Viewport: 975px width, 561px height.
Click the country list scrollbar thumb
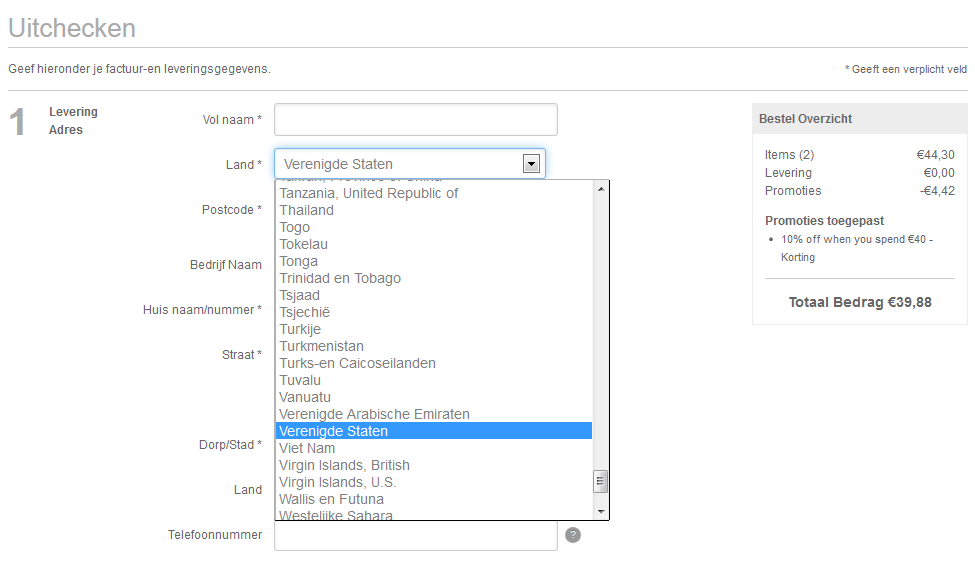click(601, 481)
